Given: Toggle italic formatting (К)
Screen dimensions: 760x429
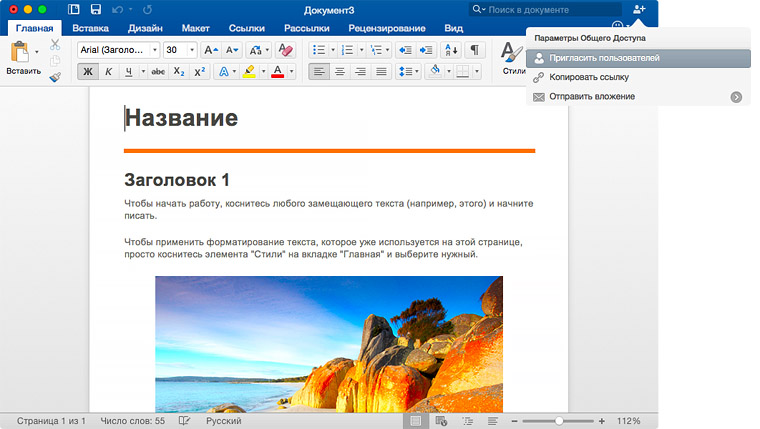Looking at the screenshot, I should pos(108,72).
